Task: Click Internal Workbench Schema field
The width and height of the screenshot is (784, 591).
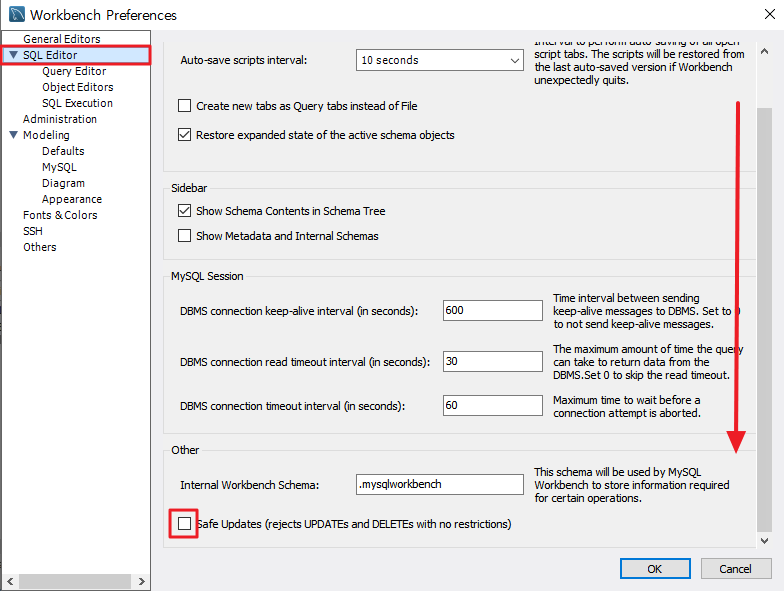Action: coord(440,484)
